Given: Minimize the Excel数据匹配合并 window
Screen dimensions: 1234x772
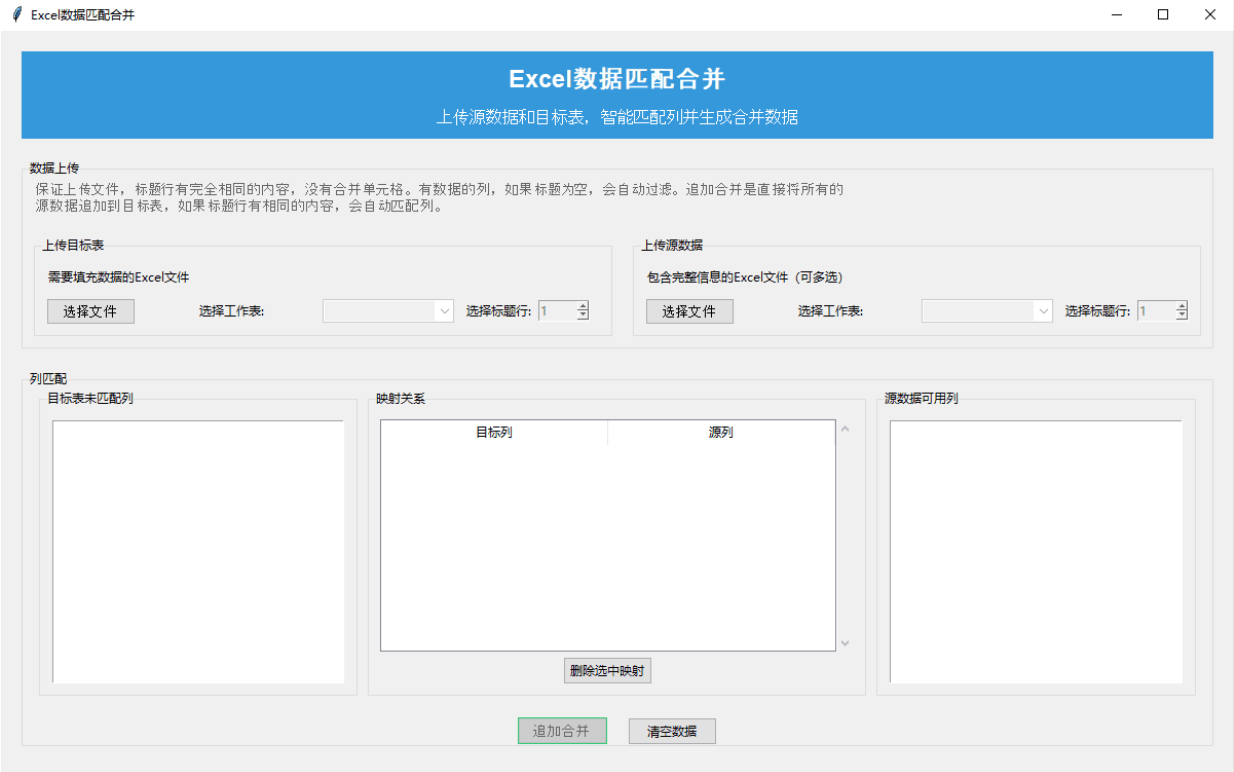Looking at the screenshot, I should [x=1116, y=15].
